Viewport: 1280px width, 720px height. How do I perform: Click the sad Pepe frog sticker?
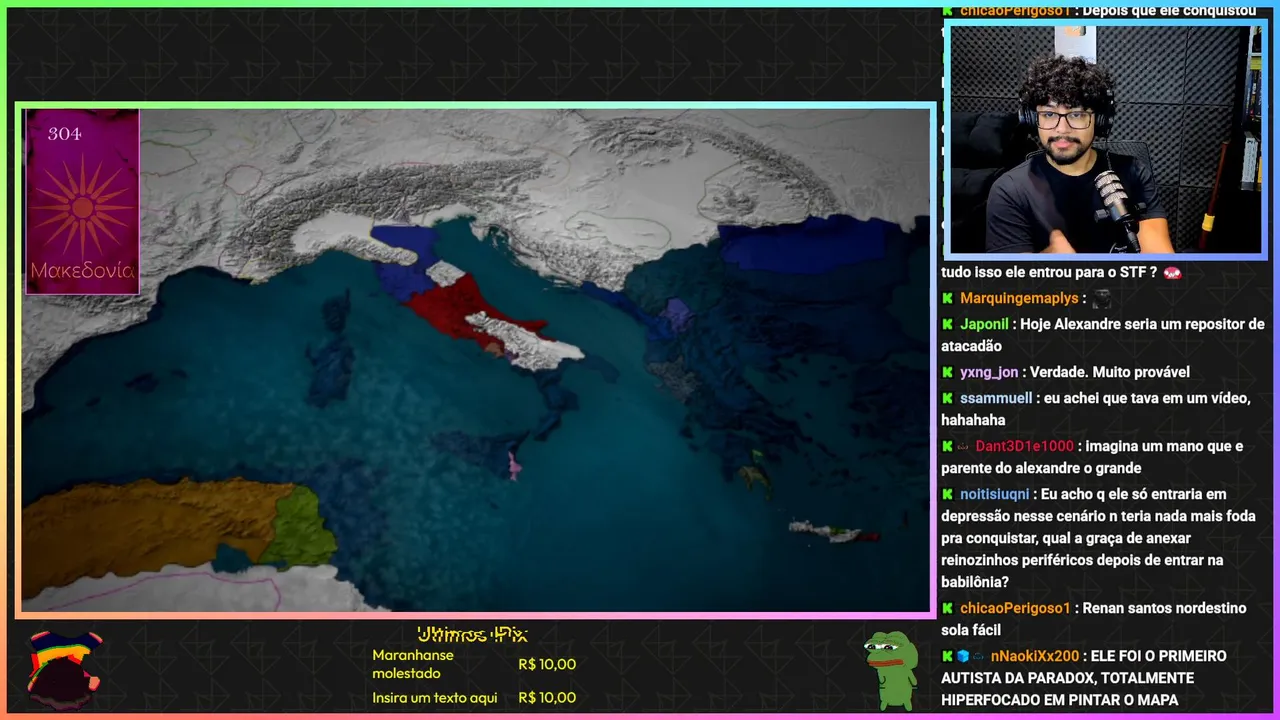coord(891,670)
